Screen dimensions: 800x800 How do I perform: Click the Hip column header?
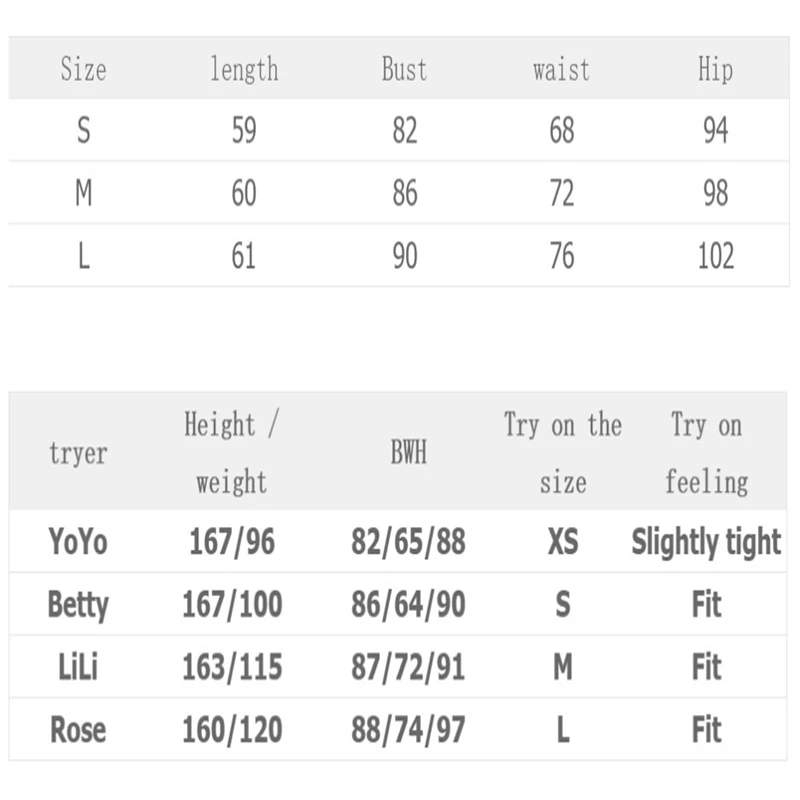[715, 70]
